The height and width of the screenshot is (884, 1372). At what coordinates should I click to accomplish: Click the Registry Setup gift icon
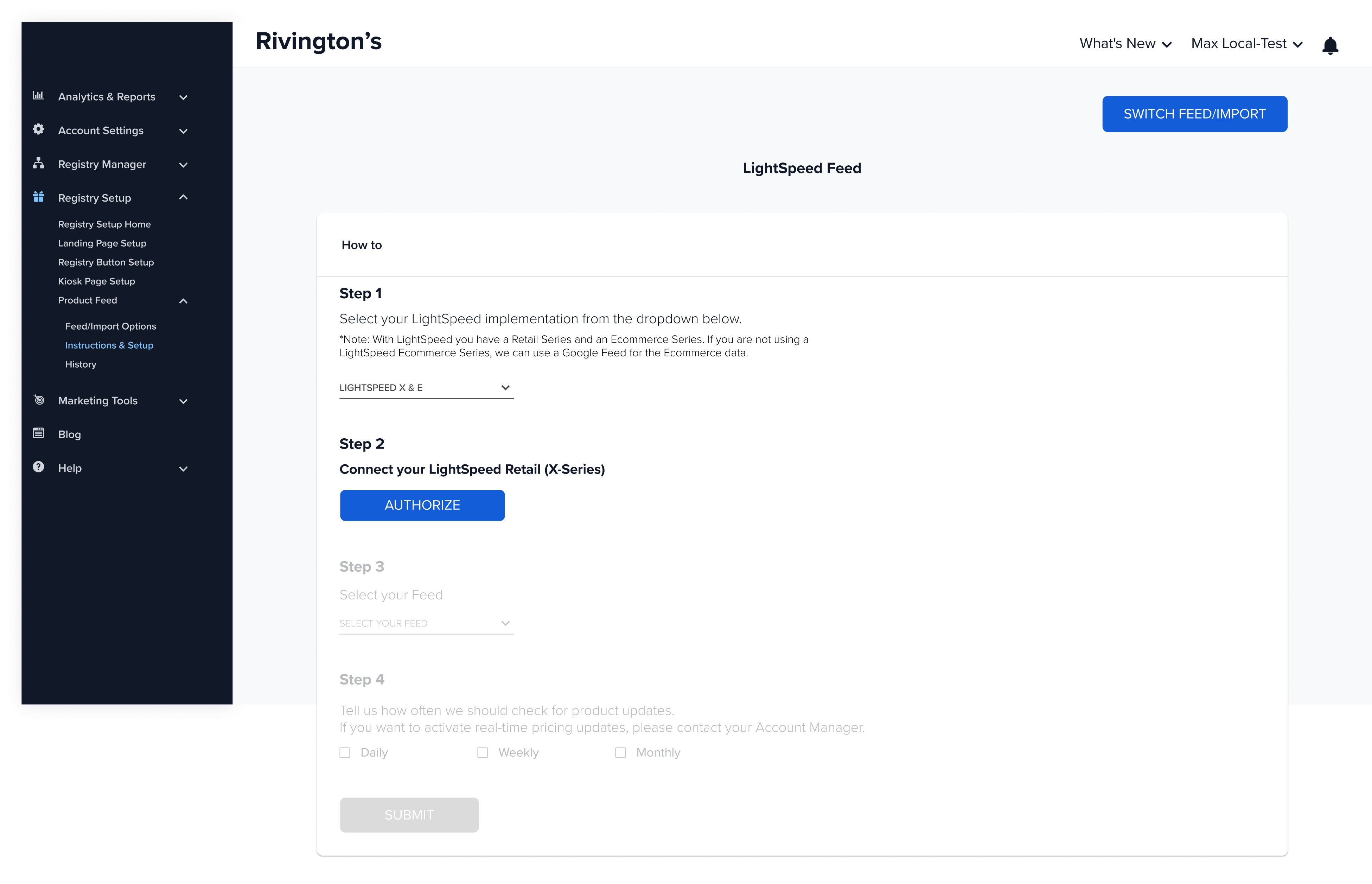(38, 197)
